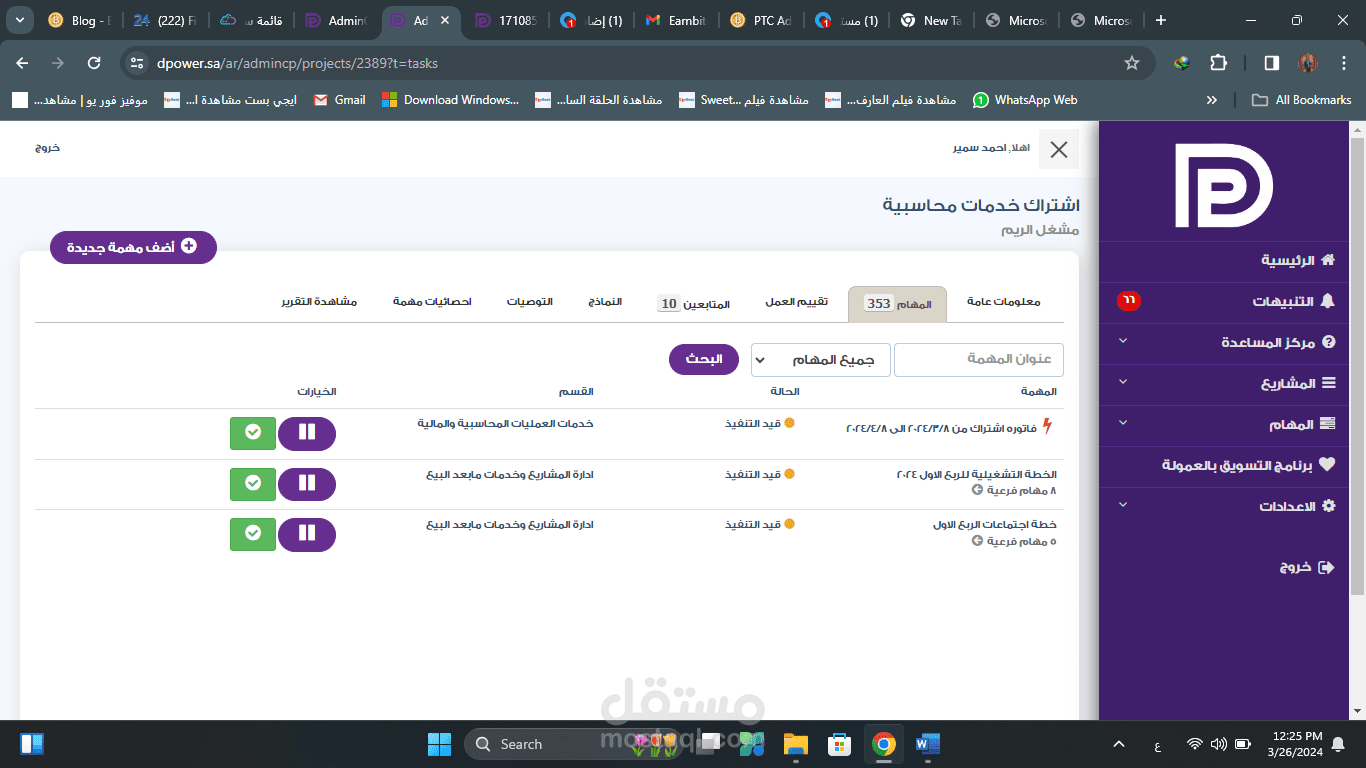Image resolution: width=1366 pixels, height=768 pixels.
Task: Click the عنوان المهمة search field
Action: pos(979,360)
